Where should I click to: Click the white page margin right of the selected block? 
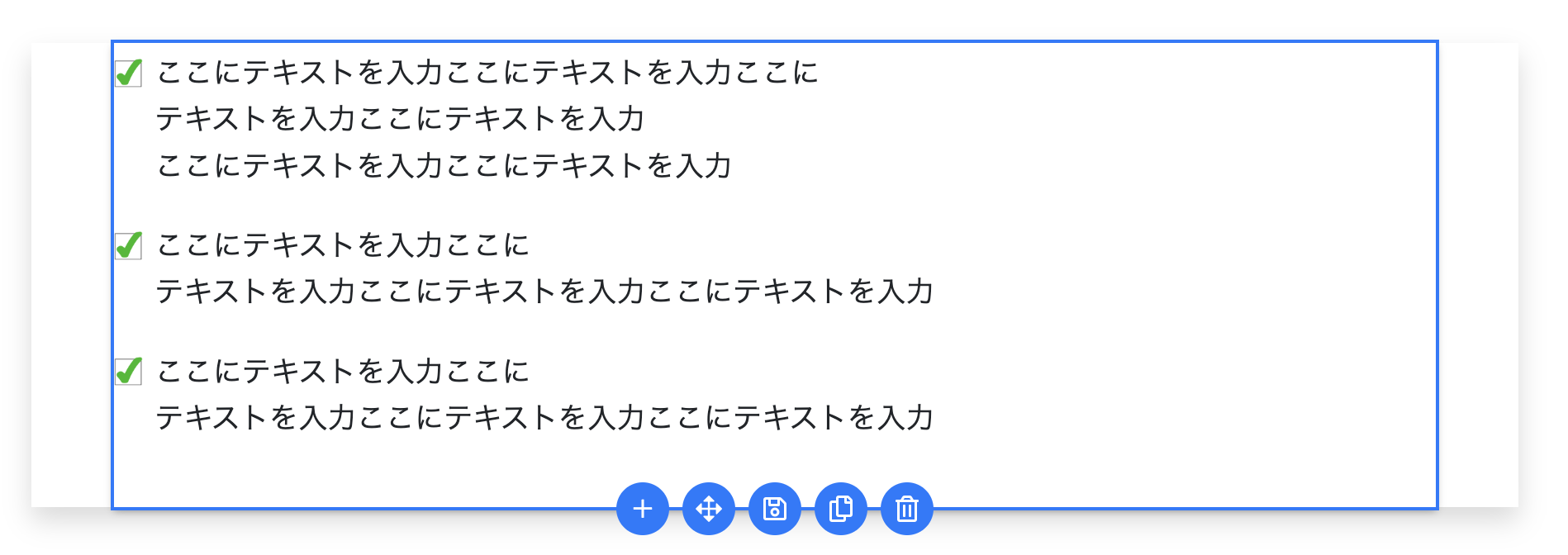(x=1477, y=273)
